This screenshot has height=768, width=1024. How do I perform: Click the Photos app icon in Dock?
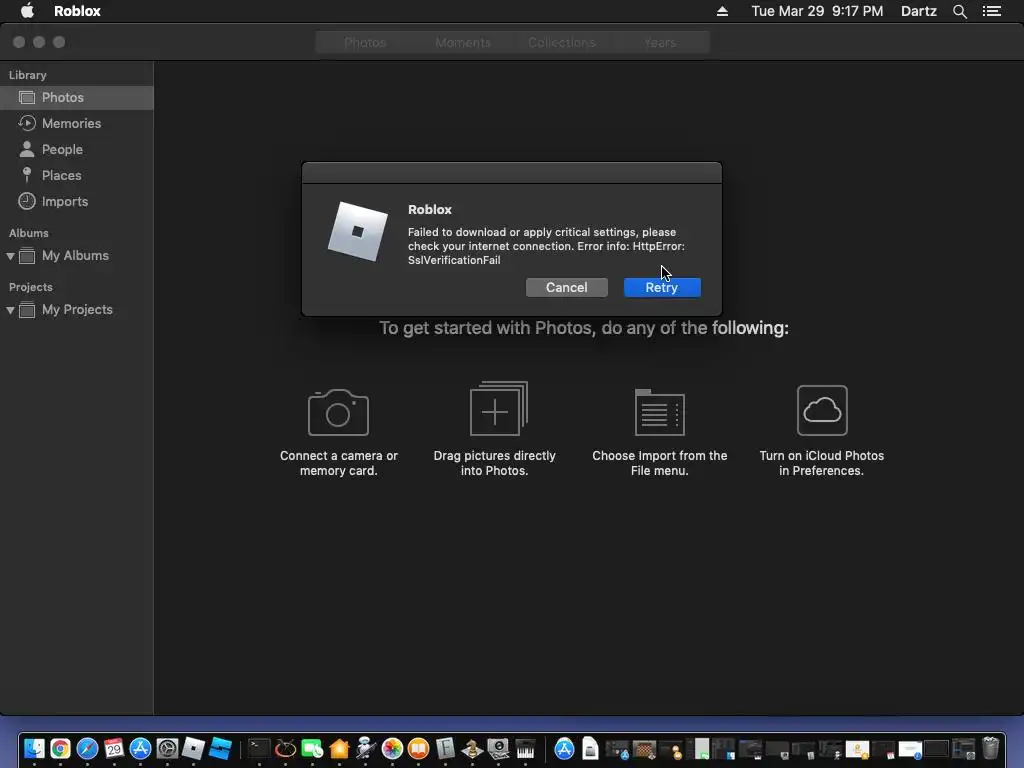392,748
